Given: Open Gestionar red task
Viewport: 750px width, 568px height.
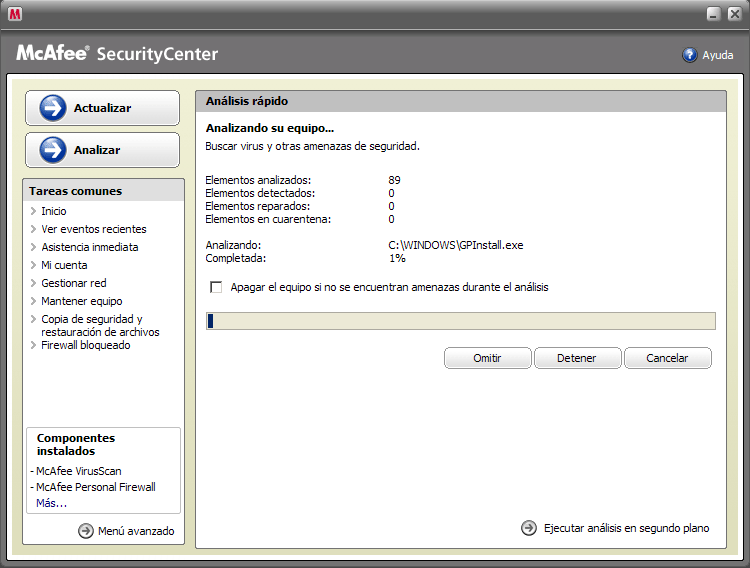Looking at the screenshot, I should [x=73, y=283].
